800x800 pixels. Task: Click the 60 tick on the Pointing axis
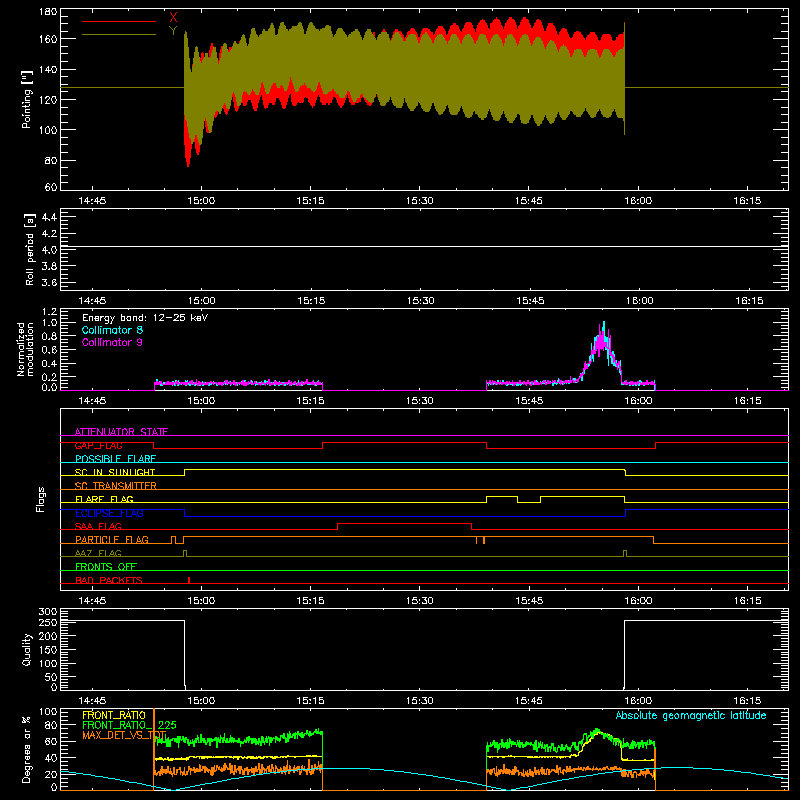pyautogui.click(x=51, y=187)
